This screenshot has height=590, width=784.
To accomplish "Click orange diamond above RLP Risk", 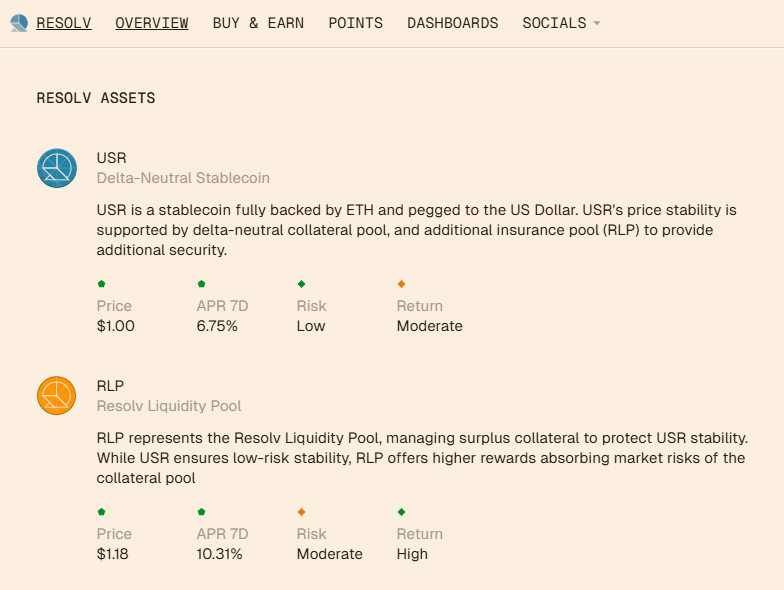I will tap(301, 512).
